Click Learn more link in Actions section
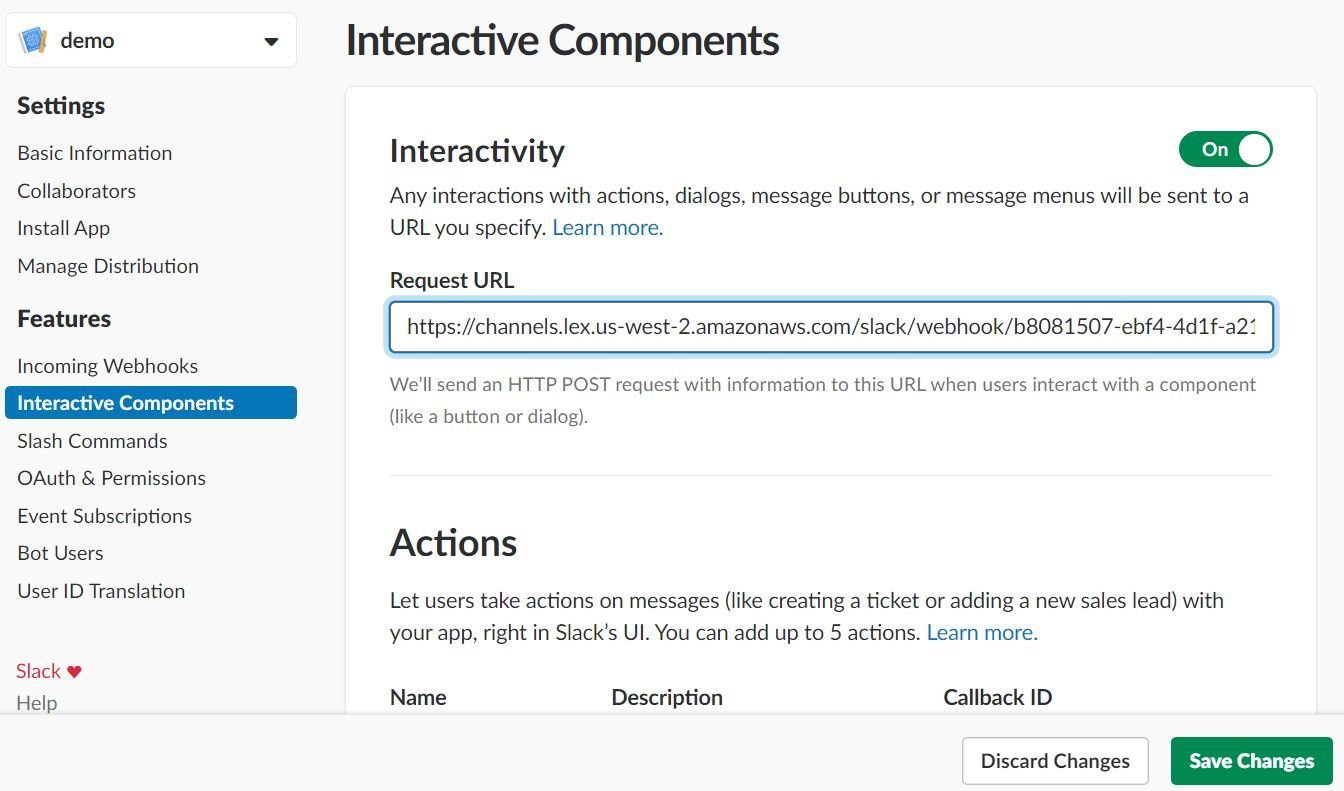This screenshot has height=791, width=1344. 981,633
